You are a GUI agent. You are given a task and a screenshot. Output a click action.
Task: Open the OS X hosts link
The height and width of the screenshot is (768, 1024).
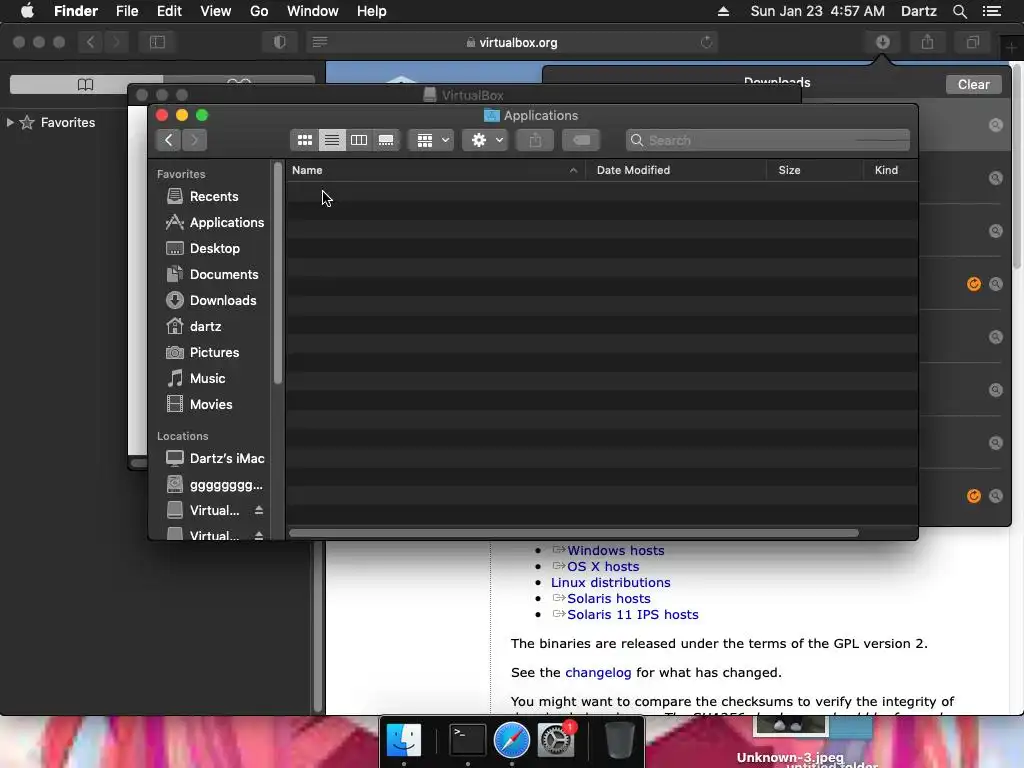[603, 567]
